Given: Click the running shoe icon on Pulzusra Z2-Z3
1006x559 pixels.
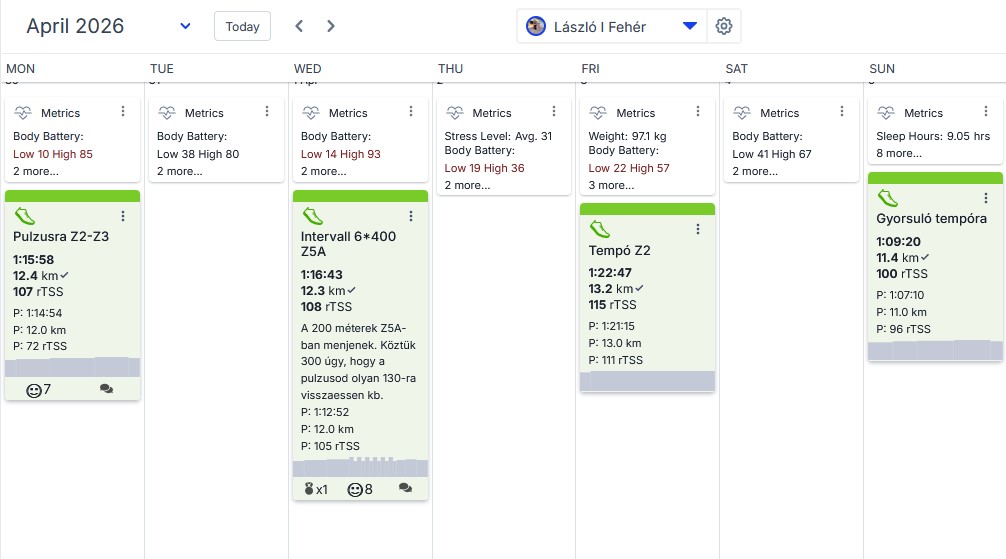Looking at the screenshot, I should coord(26,215).
